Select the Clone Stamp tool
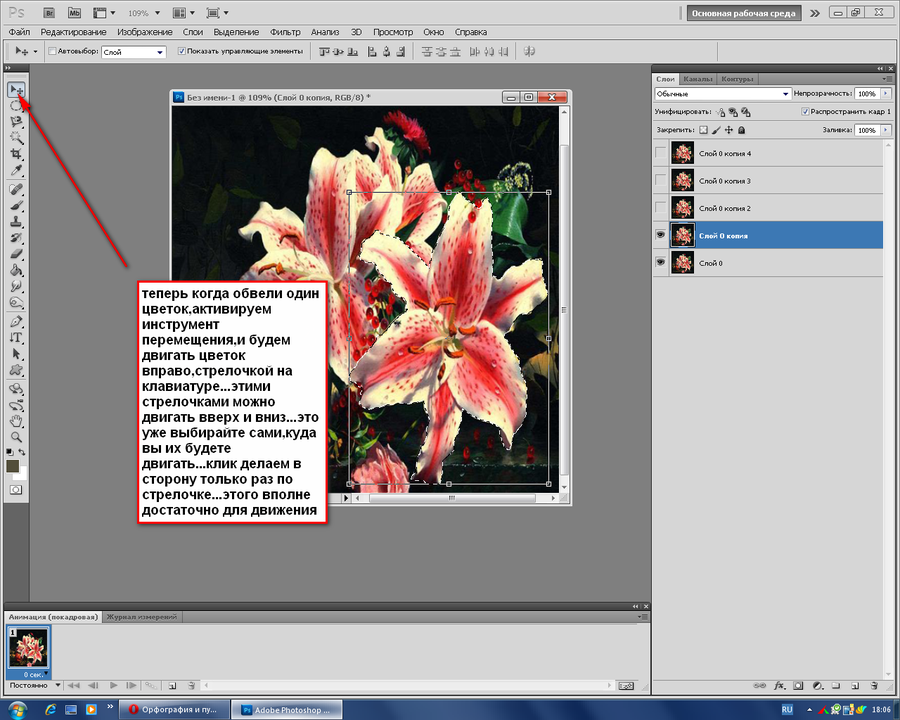The height and width of the screenshot is (720, 900). (16, 222)
